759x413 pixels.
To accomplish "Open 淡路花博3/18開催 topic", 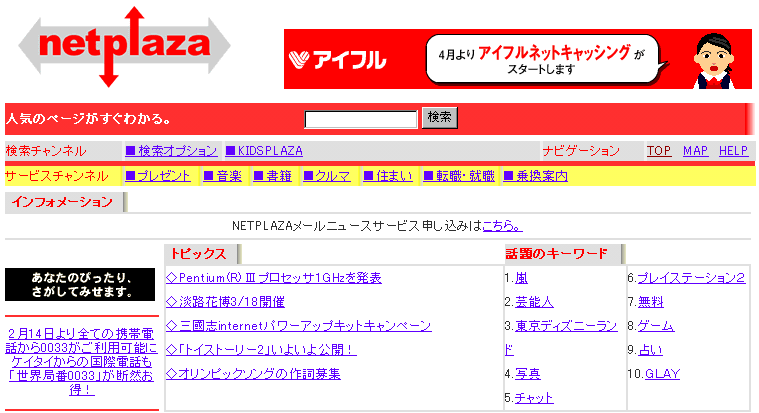I will (x=225, y=302).
